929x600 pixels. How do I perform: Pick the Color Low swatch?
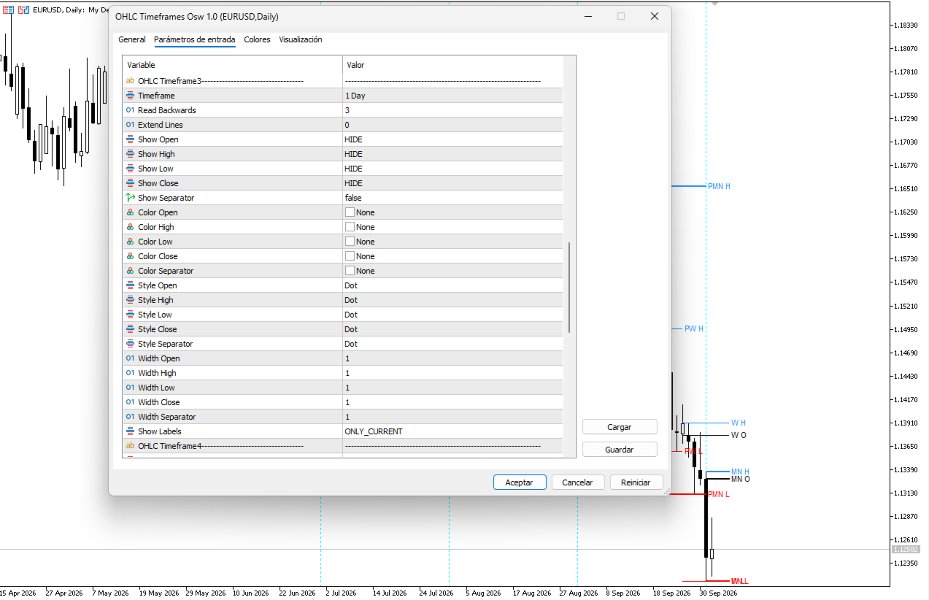pos(350,242)
